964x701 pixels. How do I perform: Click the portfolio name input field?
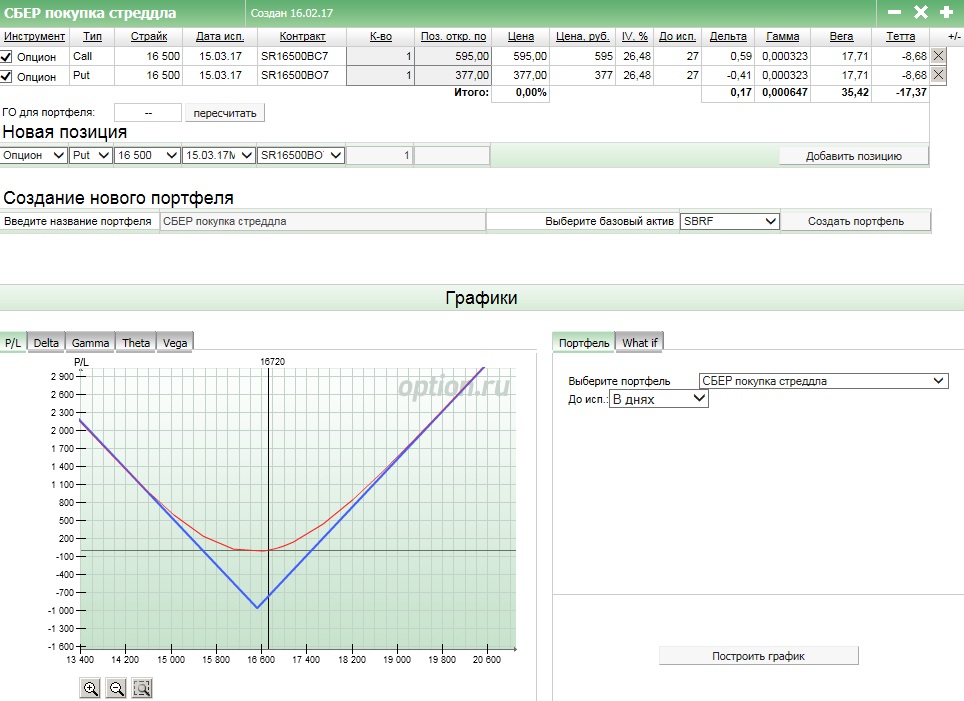(x=322, y=221)
